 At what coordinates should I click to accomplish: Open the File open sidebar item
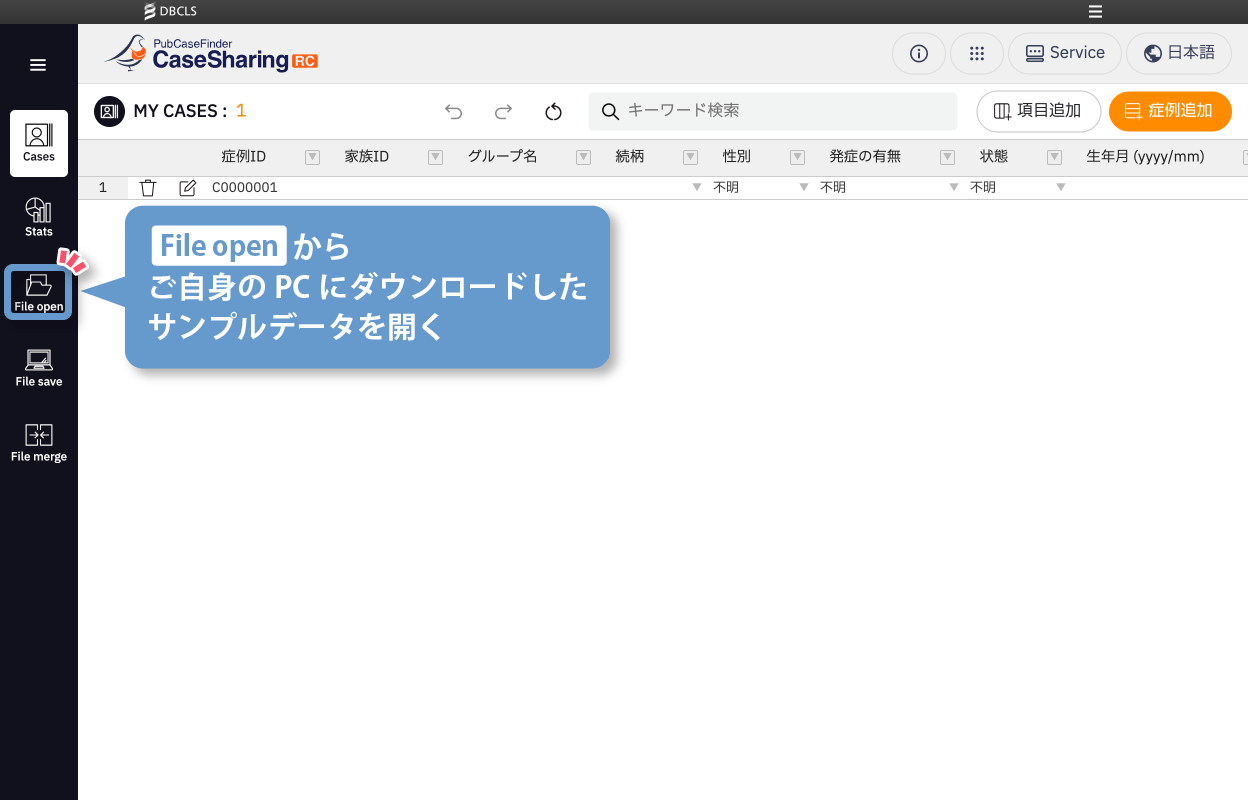tap(39, 292)
